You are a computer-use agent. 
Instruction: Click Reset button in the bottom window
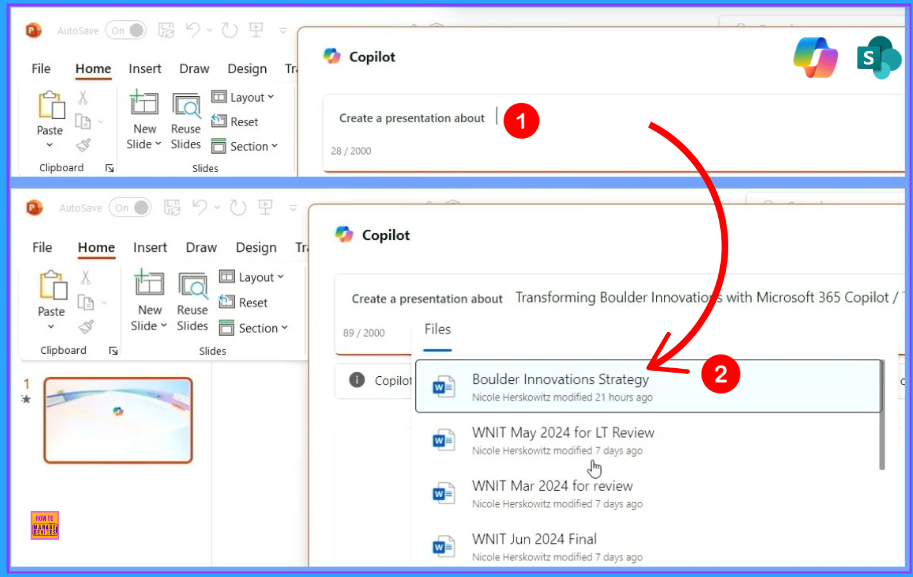tap(243, 303)
